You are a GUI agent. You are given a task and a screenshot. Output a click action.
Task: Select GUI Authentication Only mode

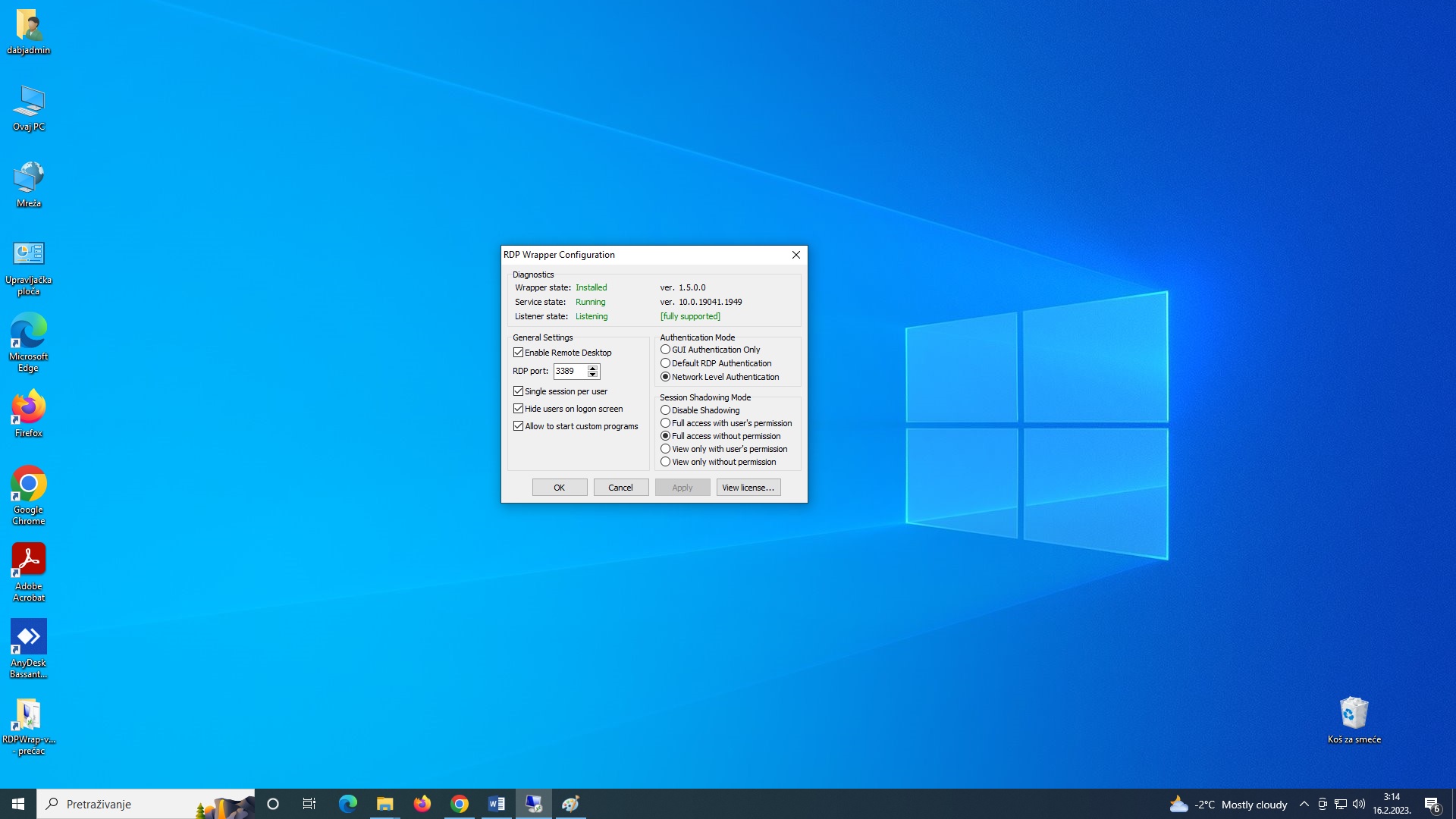click(x=665, y=350)
